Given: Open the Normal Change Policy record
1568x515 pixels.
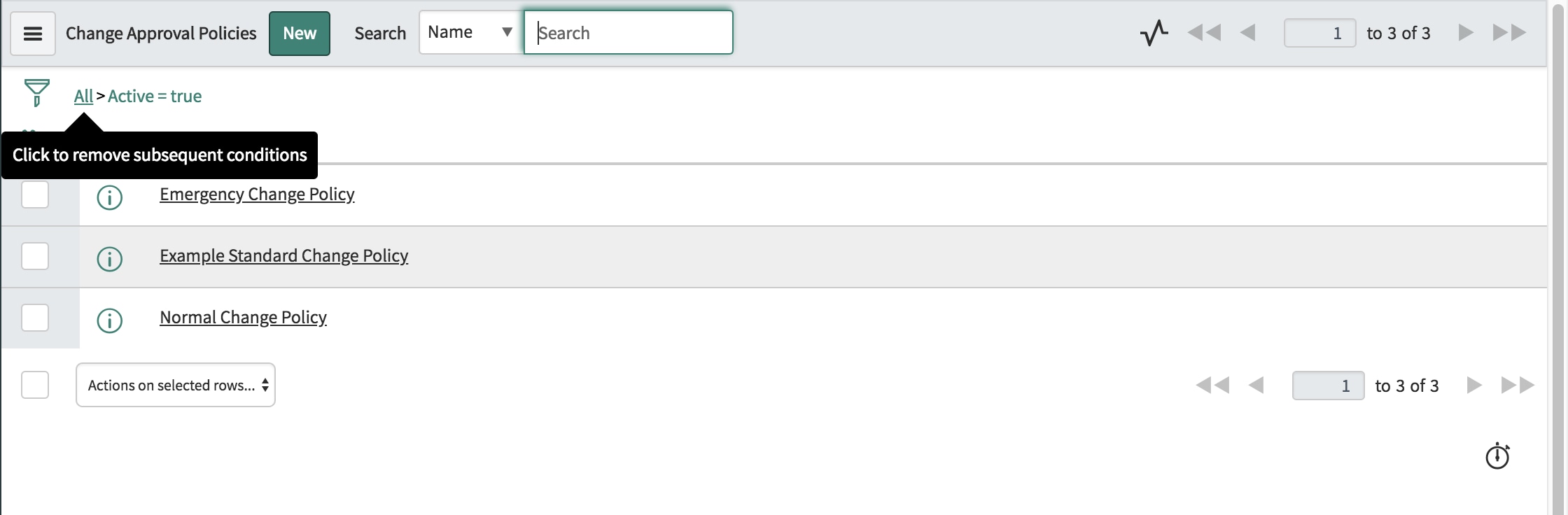Looking at the screenshot, I should 243,317.
